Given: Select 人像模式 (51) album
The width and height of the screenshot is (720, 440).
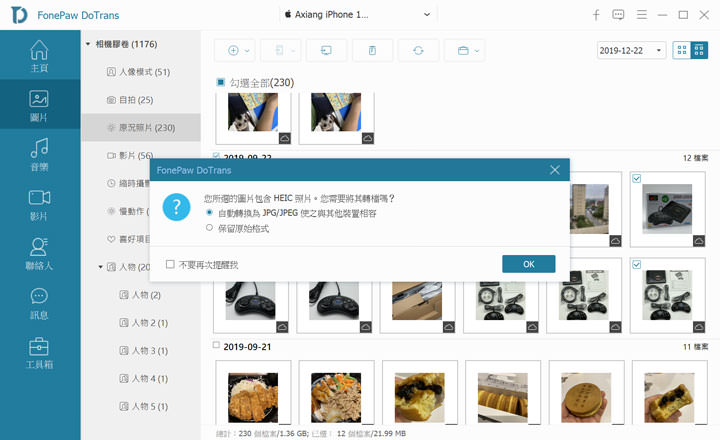Looking at the screenshot, I should [x=139, y=72].
